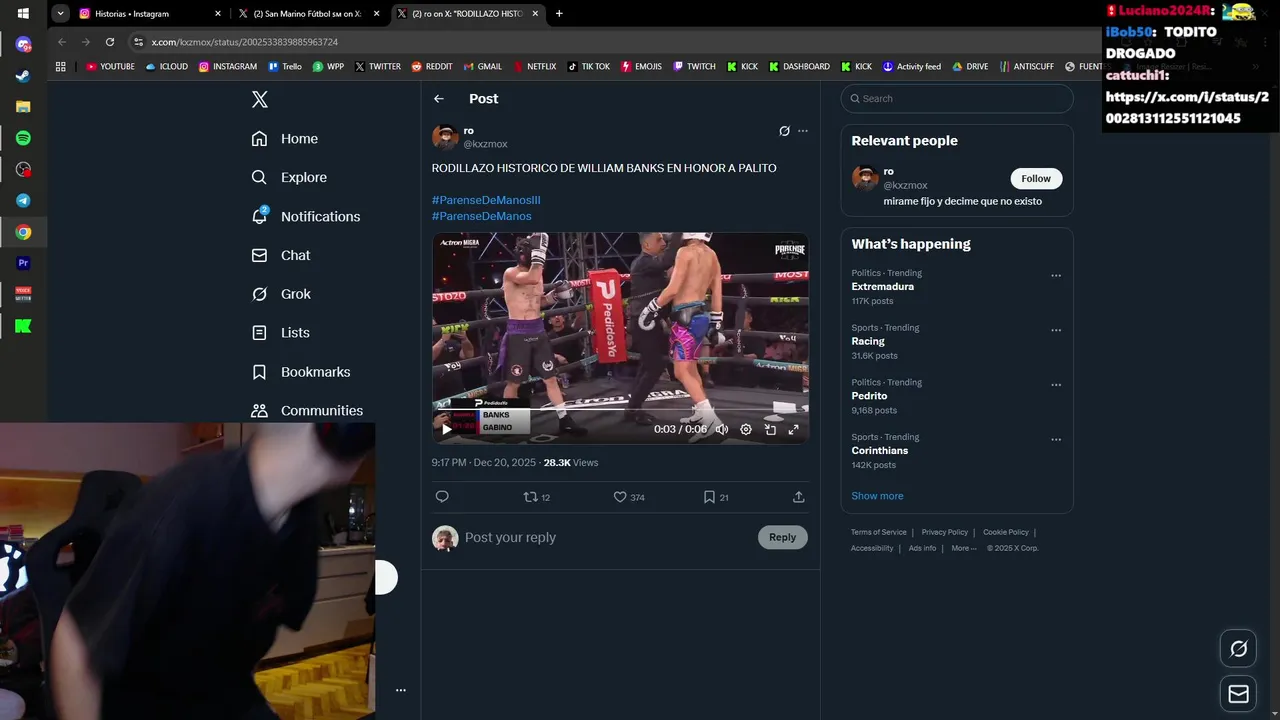Open Home in X sidebar
1280x720 pixels.
[285, 139]
